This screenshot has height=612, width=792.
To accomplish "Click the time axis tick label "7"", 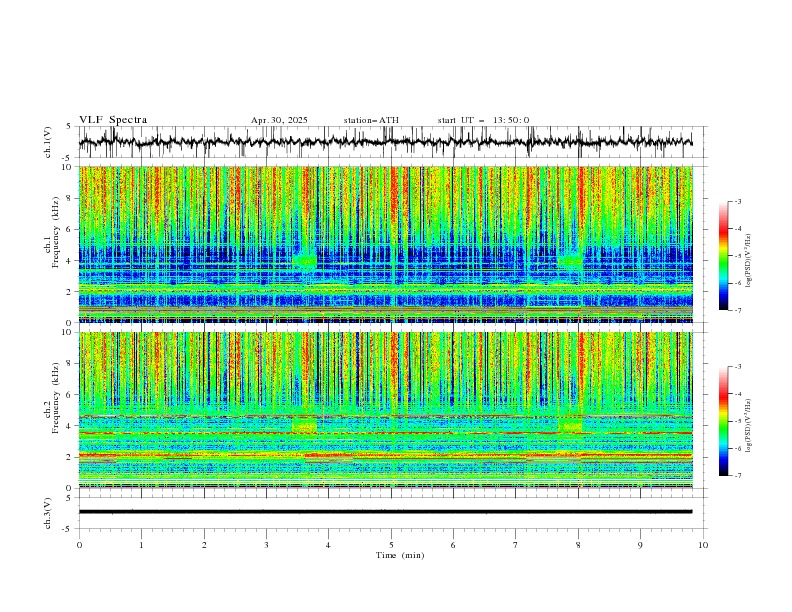I will click(516, 545).
